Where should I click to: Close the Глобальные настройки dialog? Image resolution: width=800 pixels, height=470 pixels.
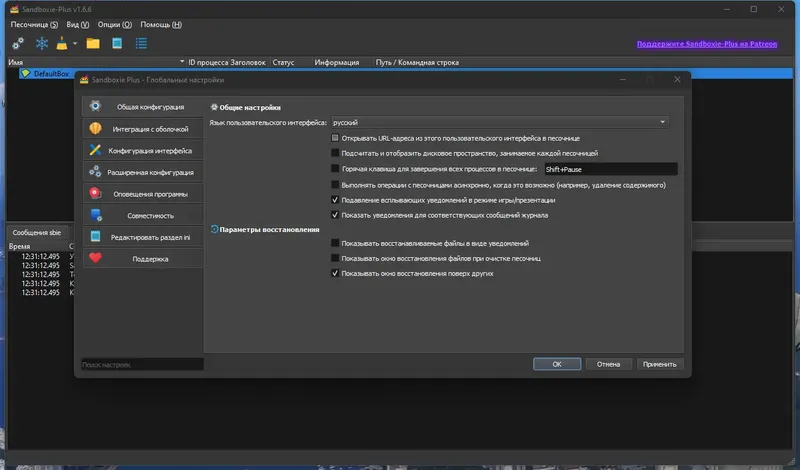click(677, 80)
